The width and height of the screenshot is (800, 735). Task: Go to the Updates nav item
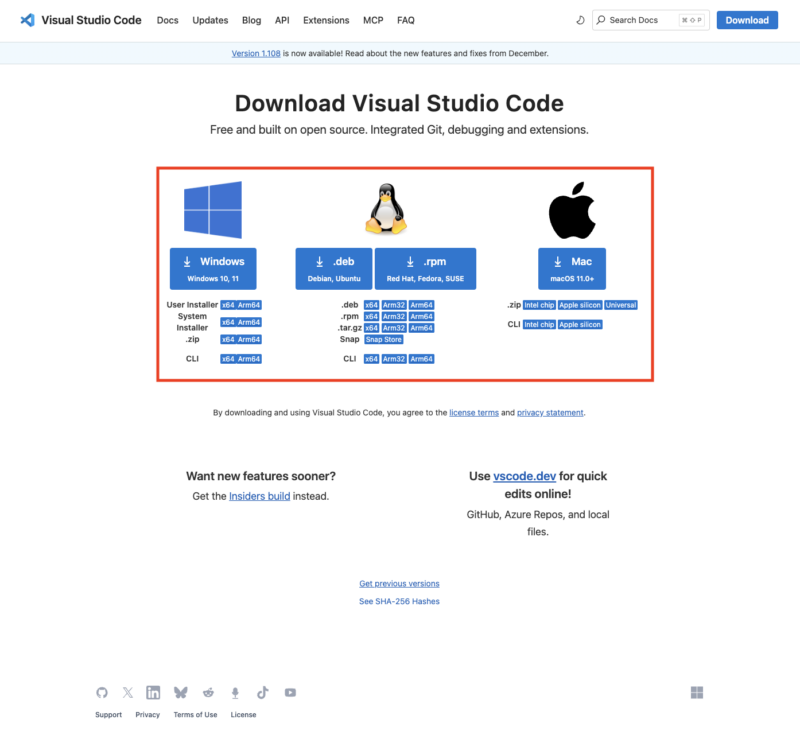(210, 20)
